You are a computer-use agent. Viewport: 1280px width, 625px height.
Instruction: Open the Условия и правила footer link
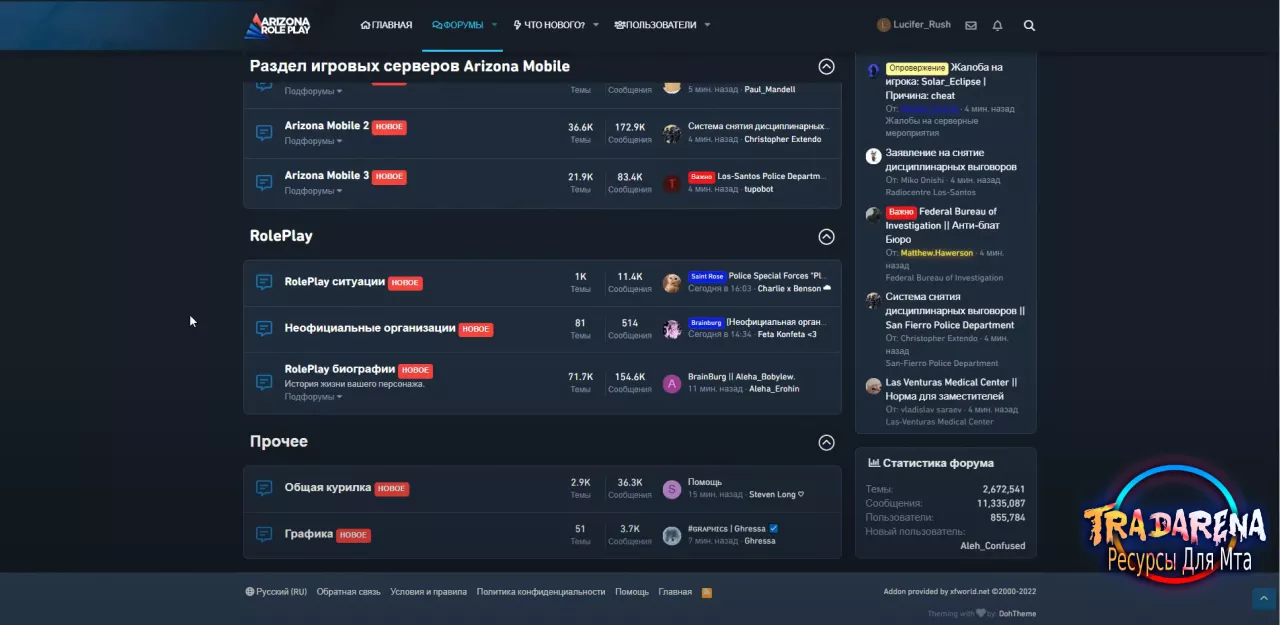coord(428,592)
